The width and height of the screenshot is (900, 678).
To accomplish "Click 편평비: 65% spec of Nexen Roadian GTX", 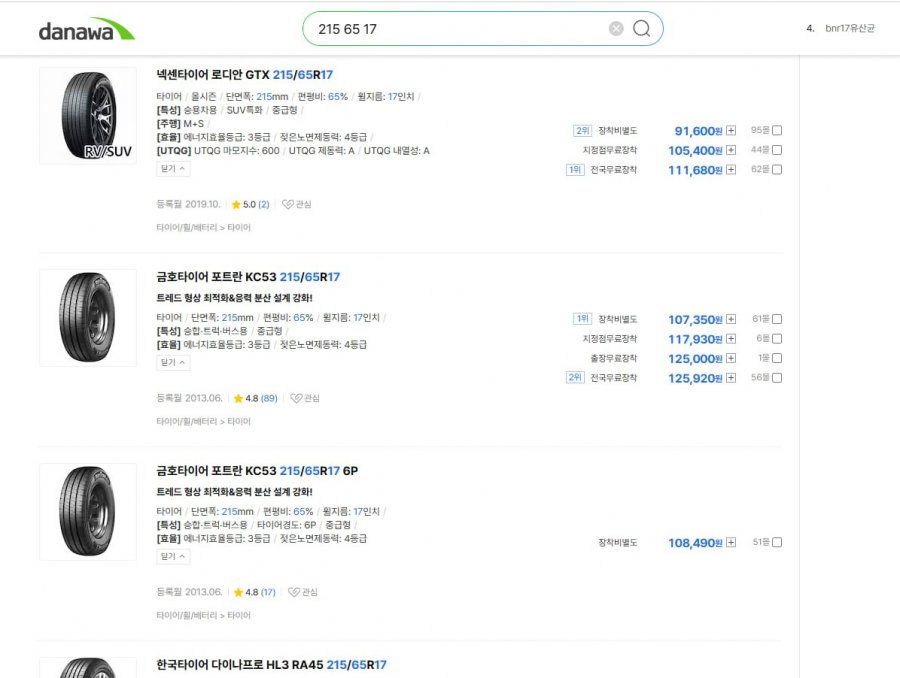I will pyautogui.click(x=323, y=96).
